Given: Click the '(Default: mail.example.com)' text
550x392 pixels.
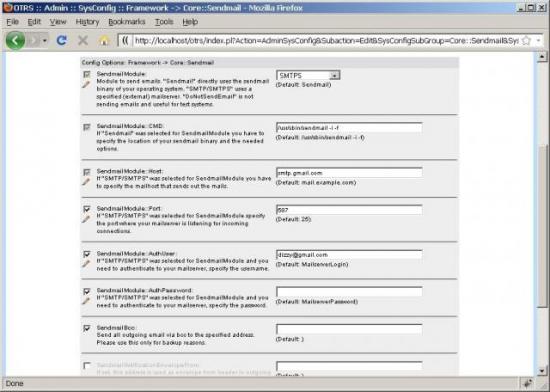Looking at the screenshot, I should pyautogui.click(x=316, y=182).
